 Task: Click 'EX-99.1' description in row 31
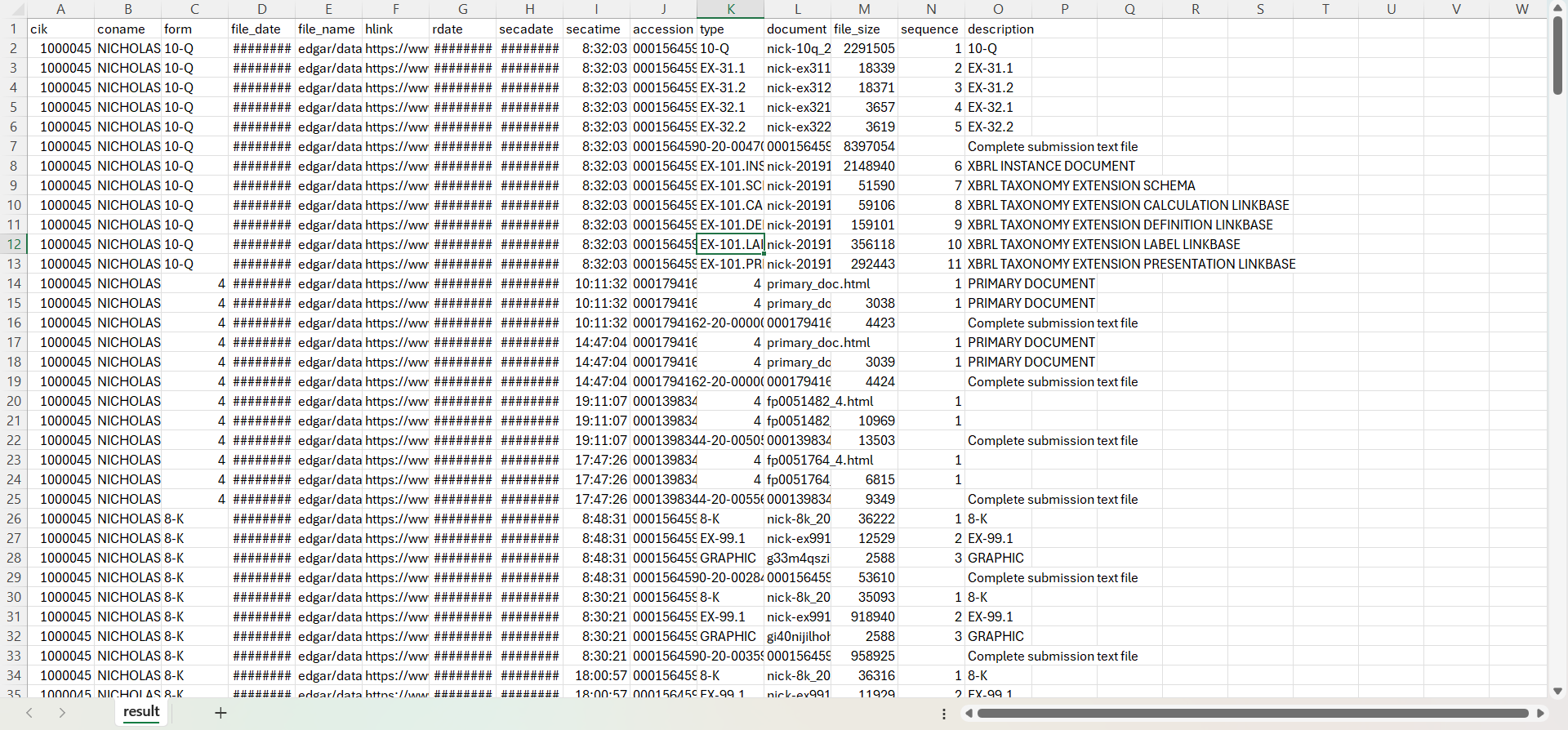(x=998, y=616)
